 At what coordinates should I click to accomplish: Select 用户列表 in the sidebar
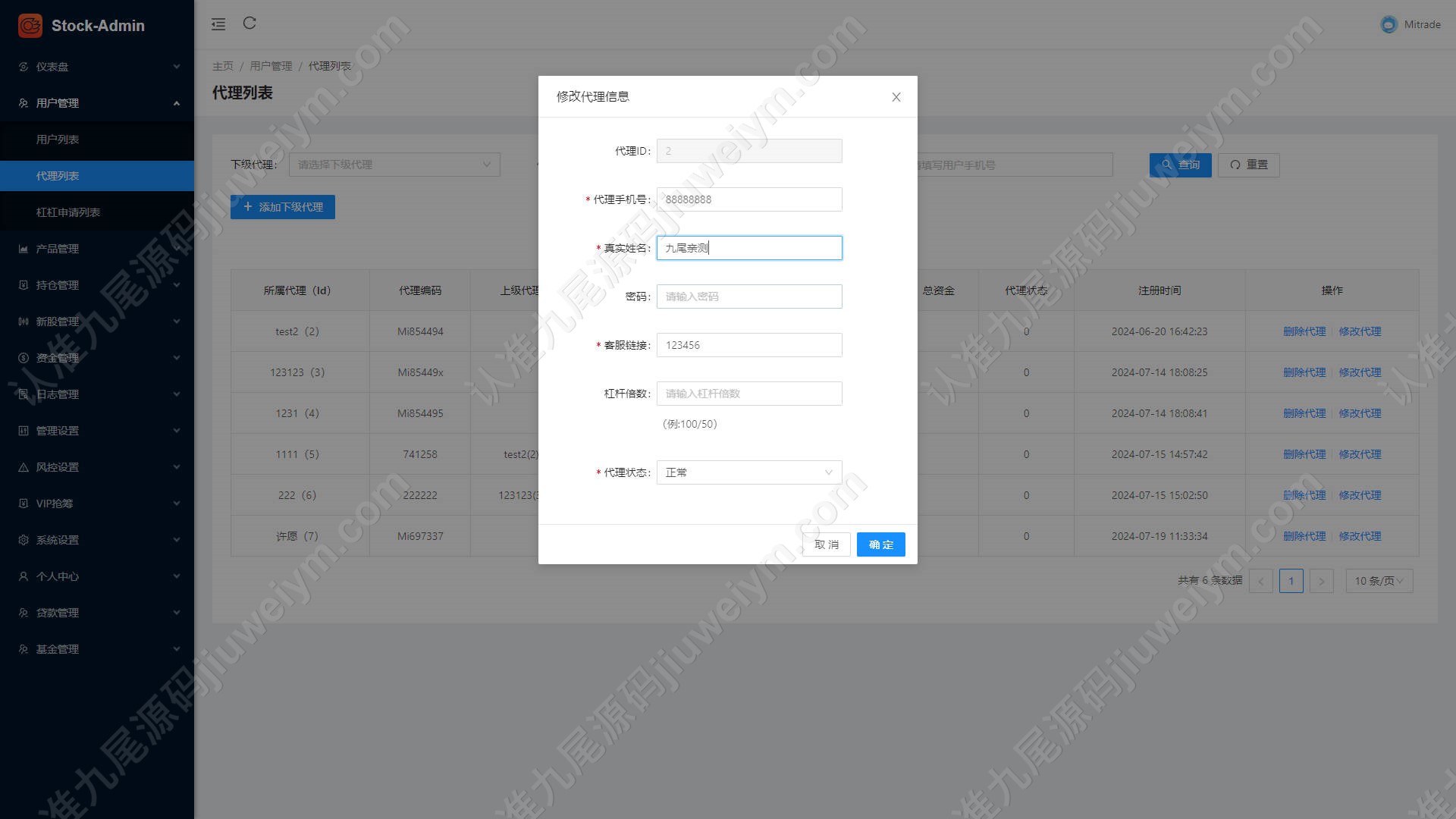click(x=97, y=140)
